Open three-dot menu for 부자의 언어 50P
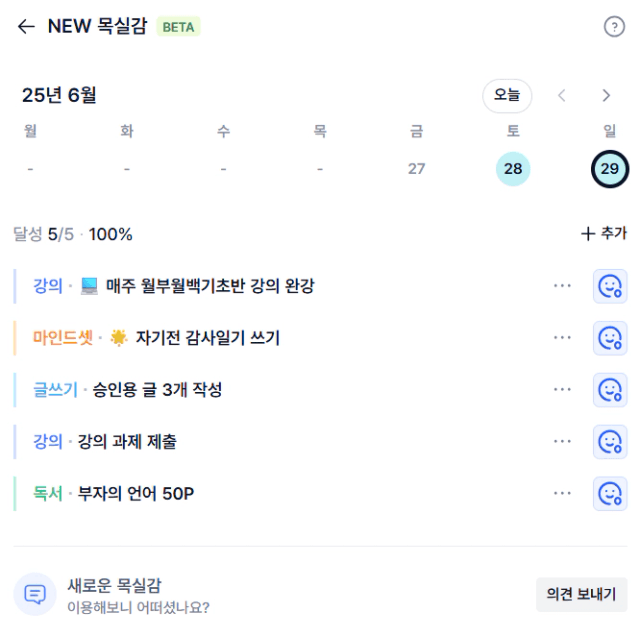This screenshot has width=640, height=637. (562, 493)
